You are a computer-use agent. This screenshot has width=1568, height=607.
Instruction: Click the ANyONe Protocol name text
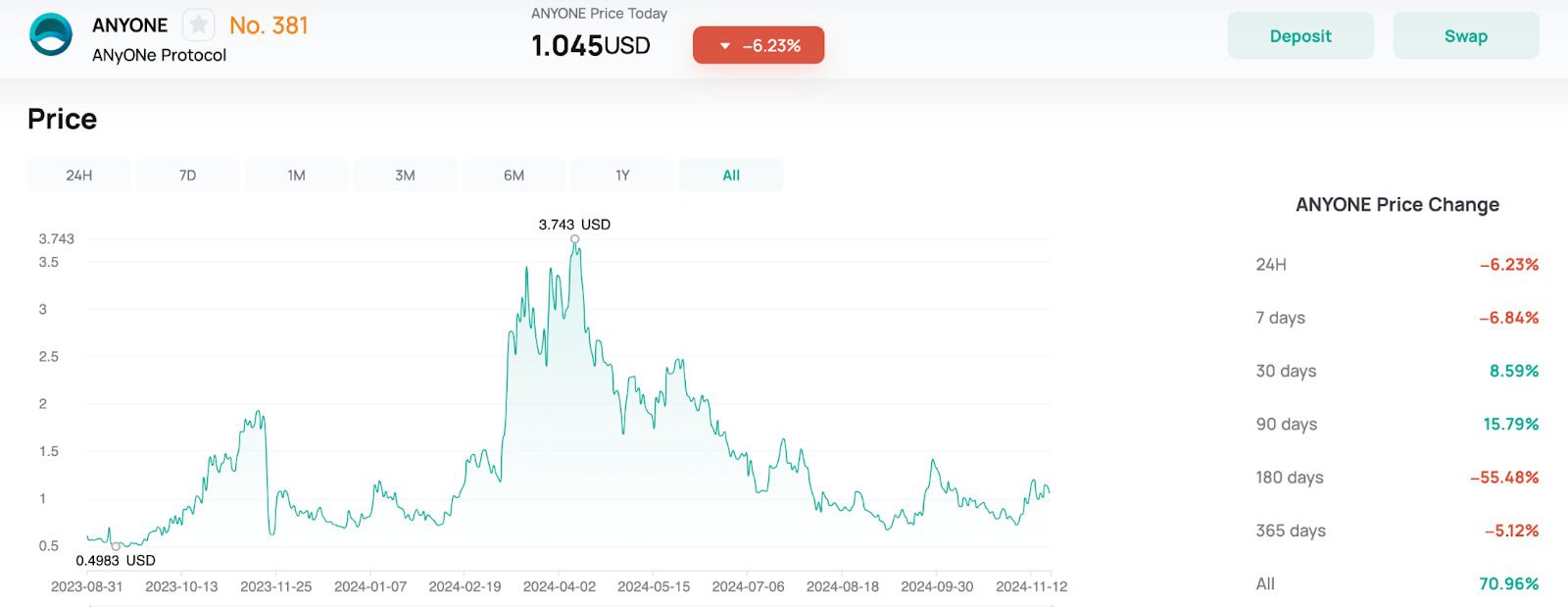pyautogui.click(x=159, y=56)
